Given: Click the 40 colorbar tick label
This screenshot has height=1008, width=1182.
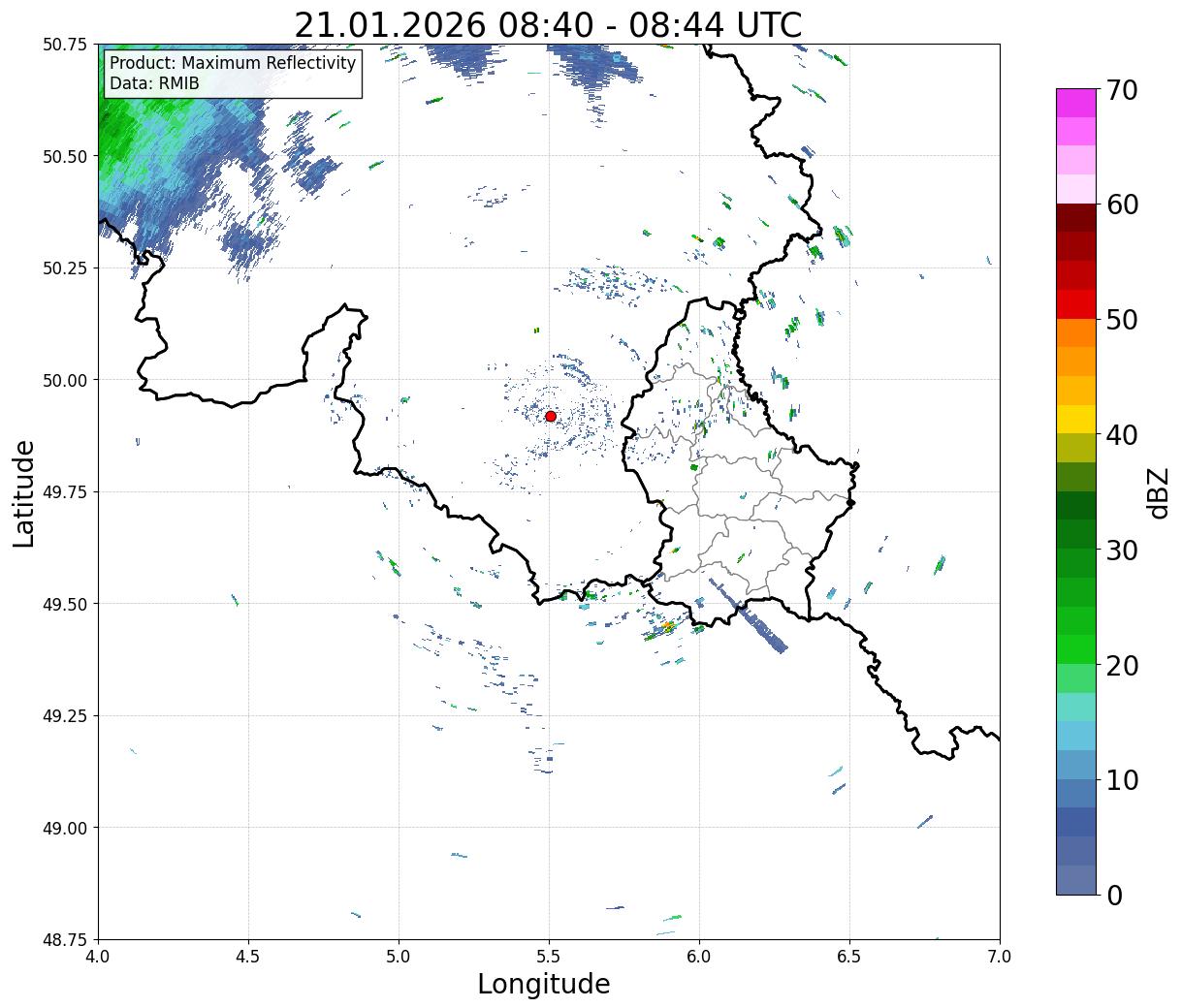Looking at the screenshot, I should tap(1121, 435).
